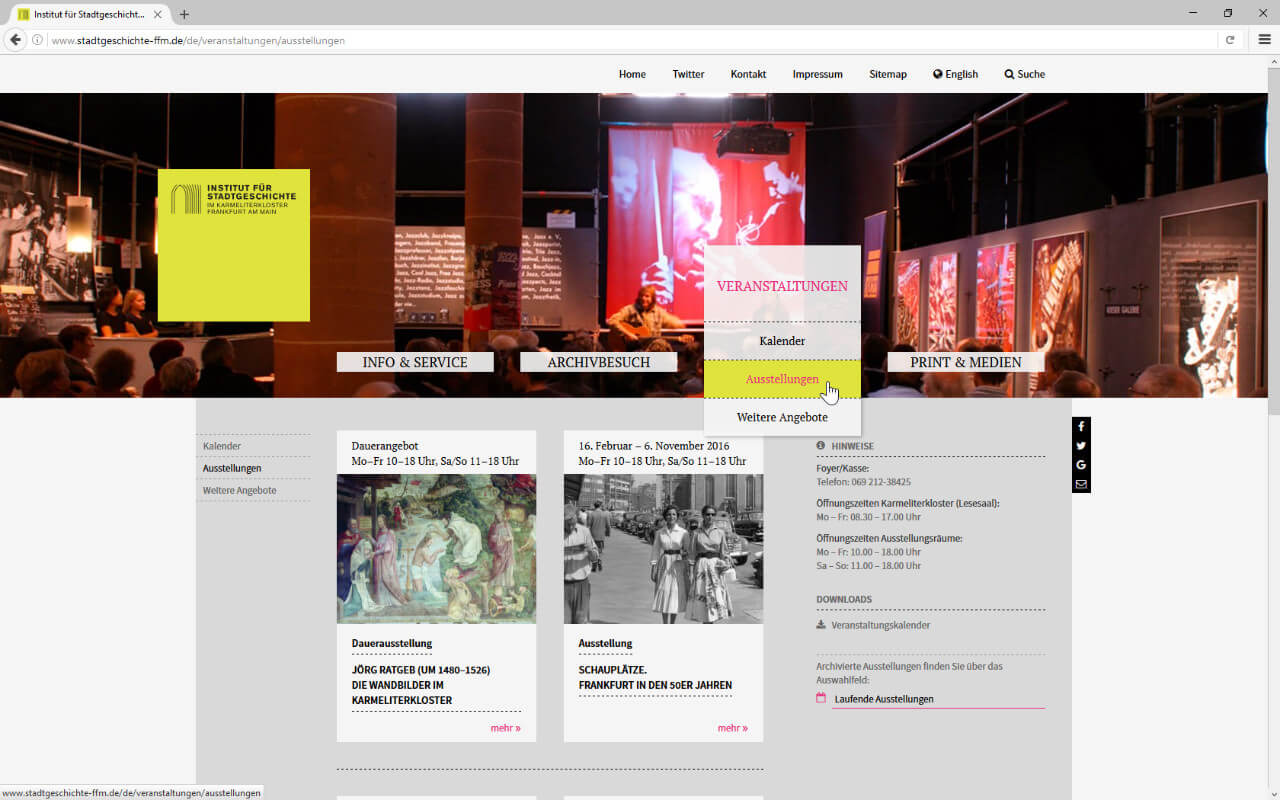Screen dimensions: 1280x800
Task: Expand the Info & Service menu
Action: [x=415, y=362]
